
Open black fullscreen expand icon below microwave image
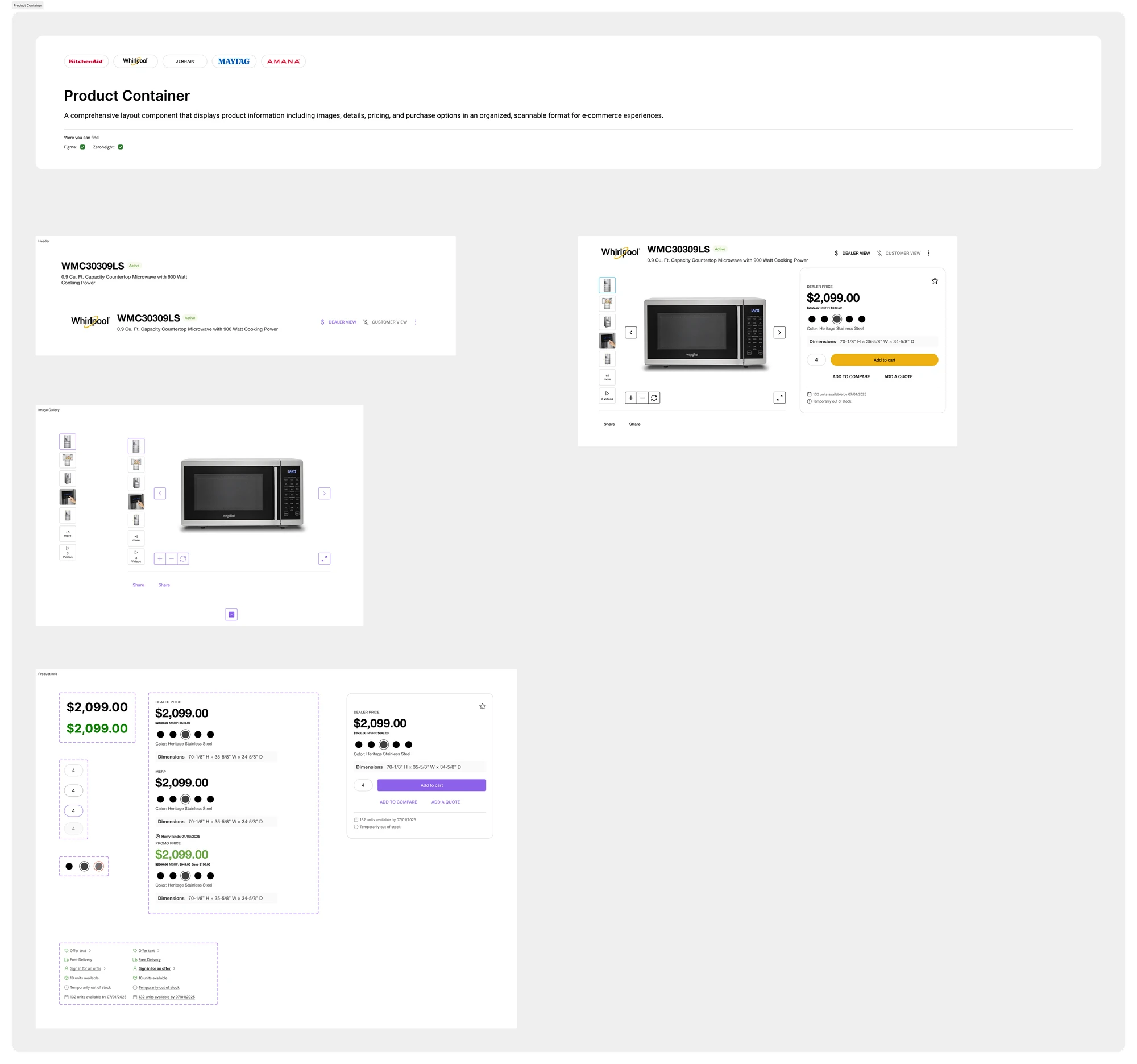tap(779, 398)
